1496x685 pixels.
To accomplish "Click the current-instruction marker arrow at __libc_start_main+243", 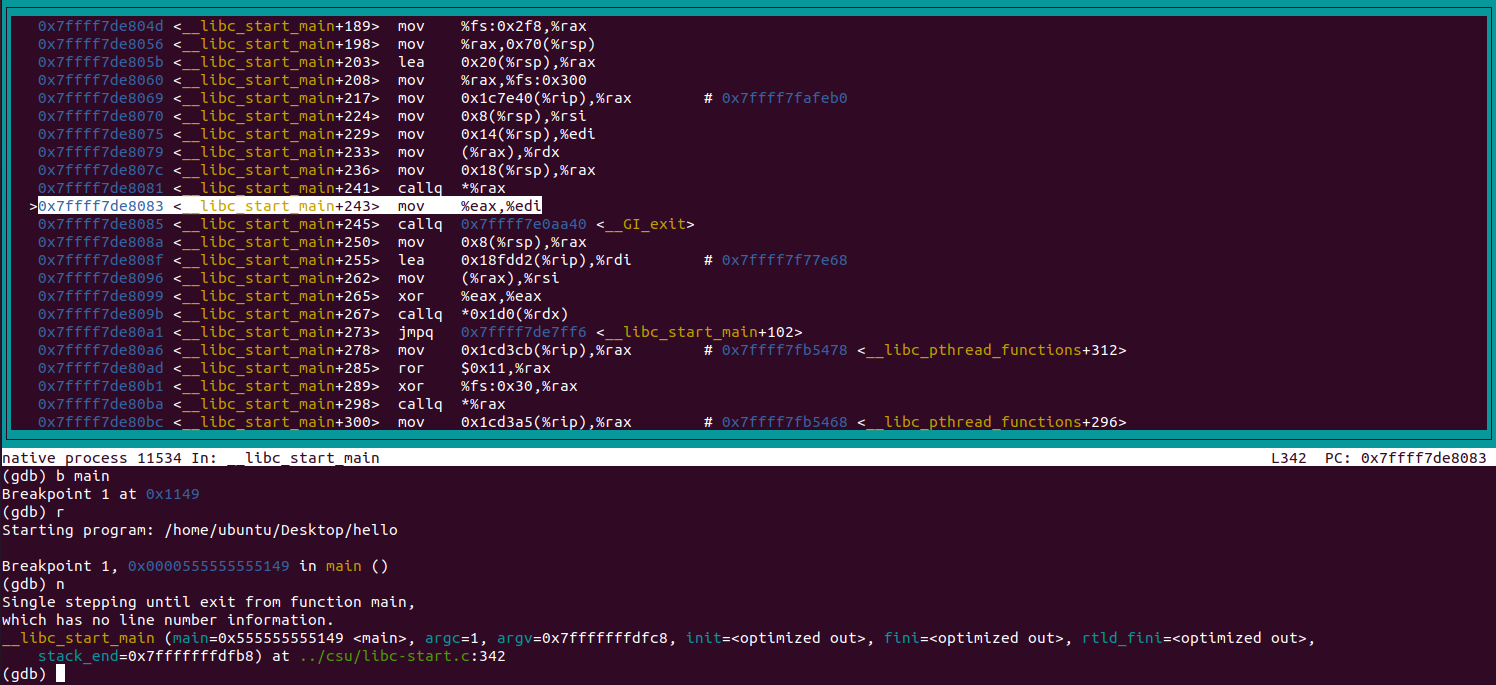I will [x=33, y=206].
